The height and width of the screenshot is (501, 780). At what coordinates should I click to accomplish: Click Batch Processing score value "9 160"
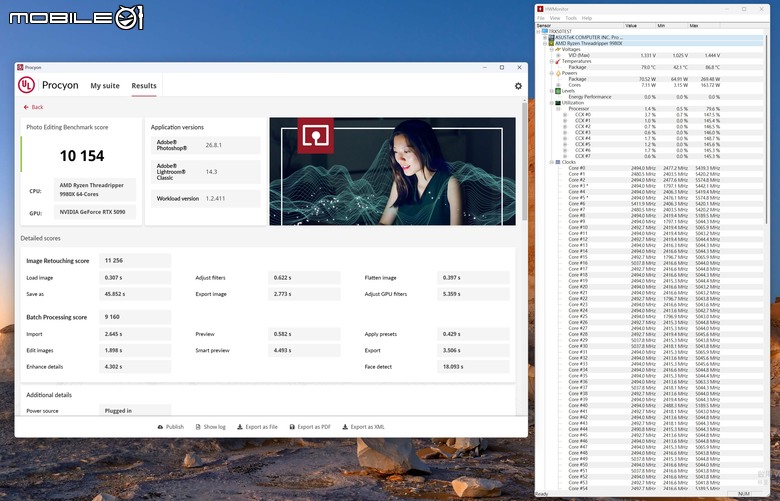tap(135, 317)
